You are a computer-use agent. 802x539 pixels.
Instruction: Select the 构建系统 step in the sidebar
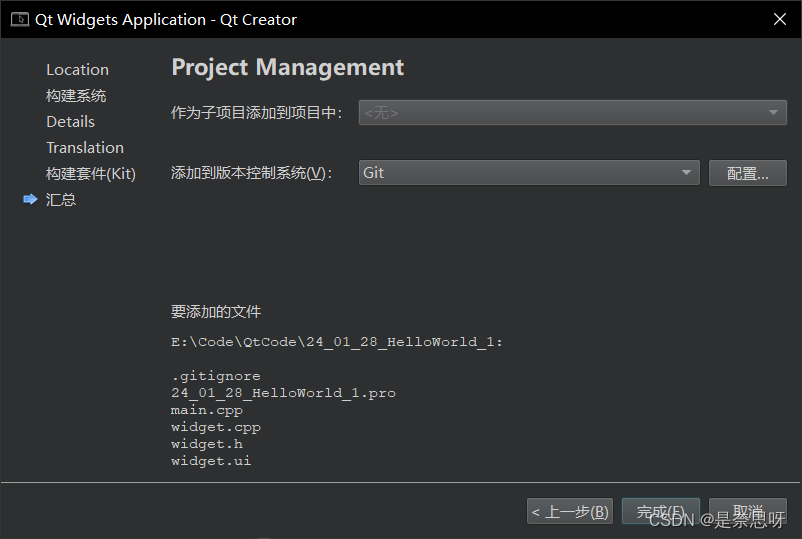pos(76,96)
